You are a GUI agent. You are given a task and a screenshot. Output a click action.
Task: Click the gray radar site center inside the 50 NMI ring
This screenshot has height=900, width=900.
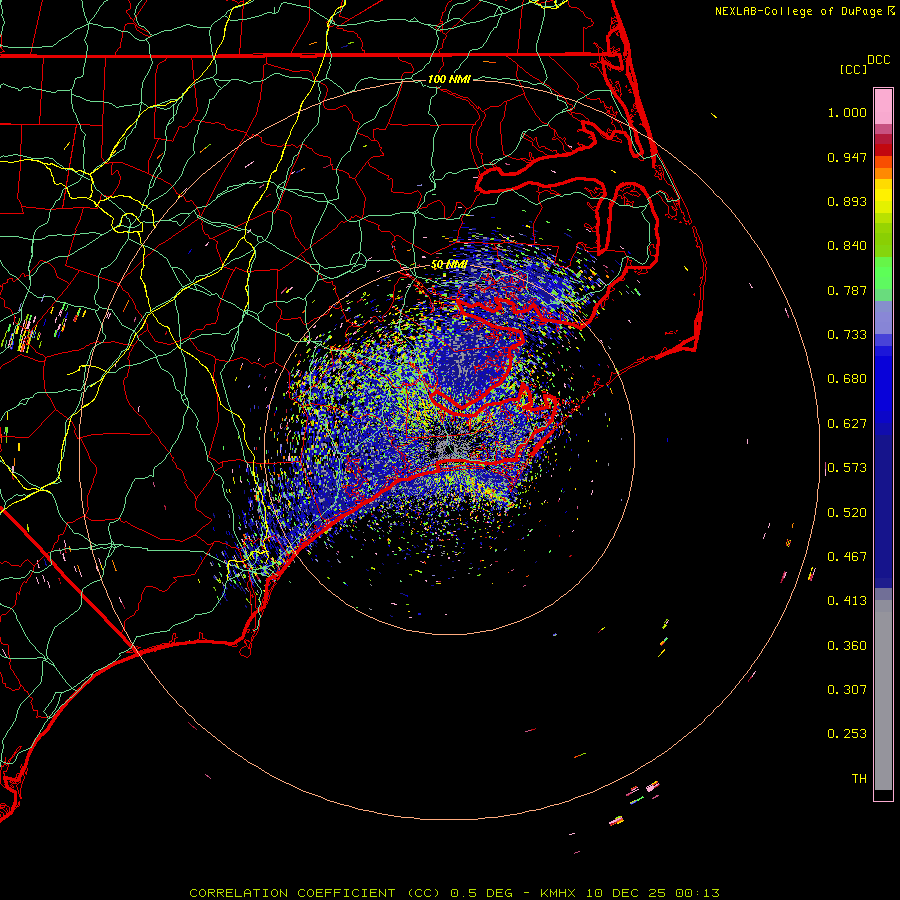[449, 449]
